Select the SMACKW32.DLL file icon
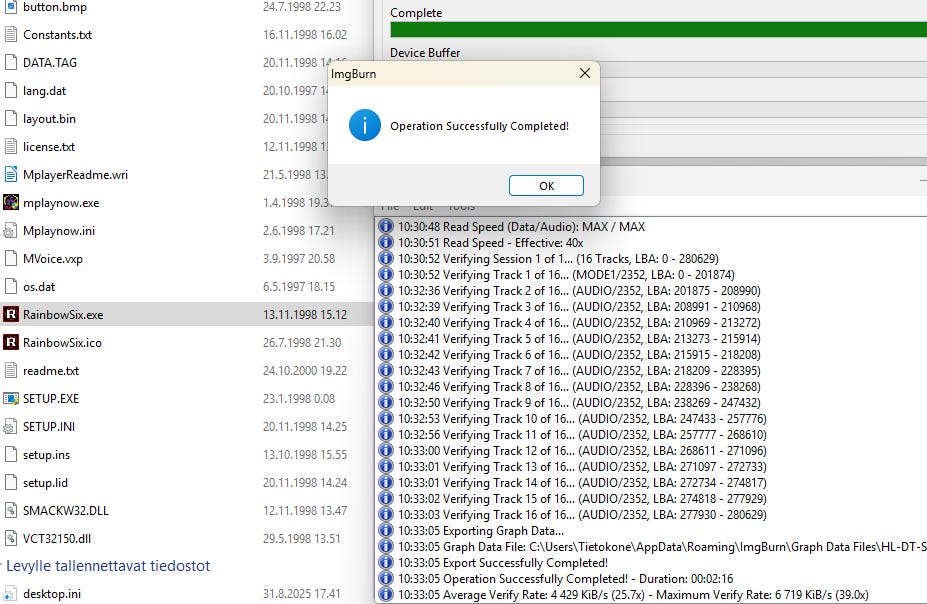 click(10, 510)
